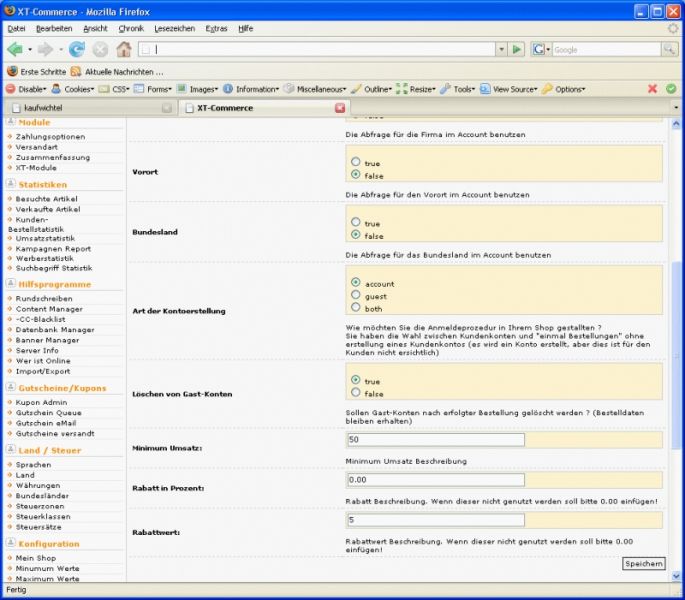This screenshot has width=685, height=600.
Task: Click the page scroll-up arrow
Action: pyautogui.click(x=676, y=124)
